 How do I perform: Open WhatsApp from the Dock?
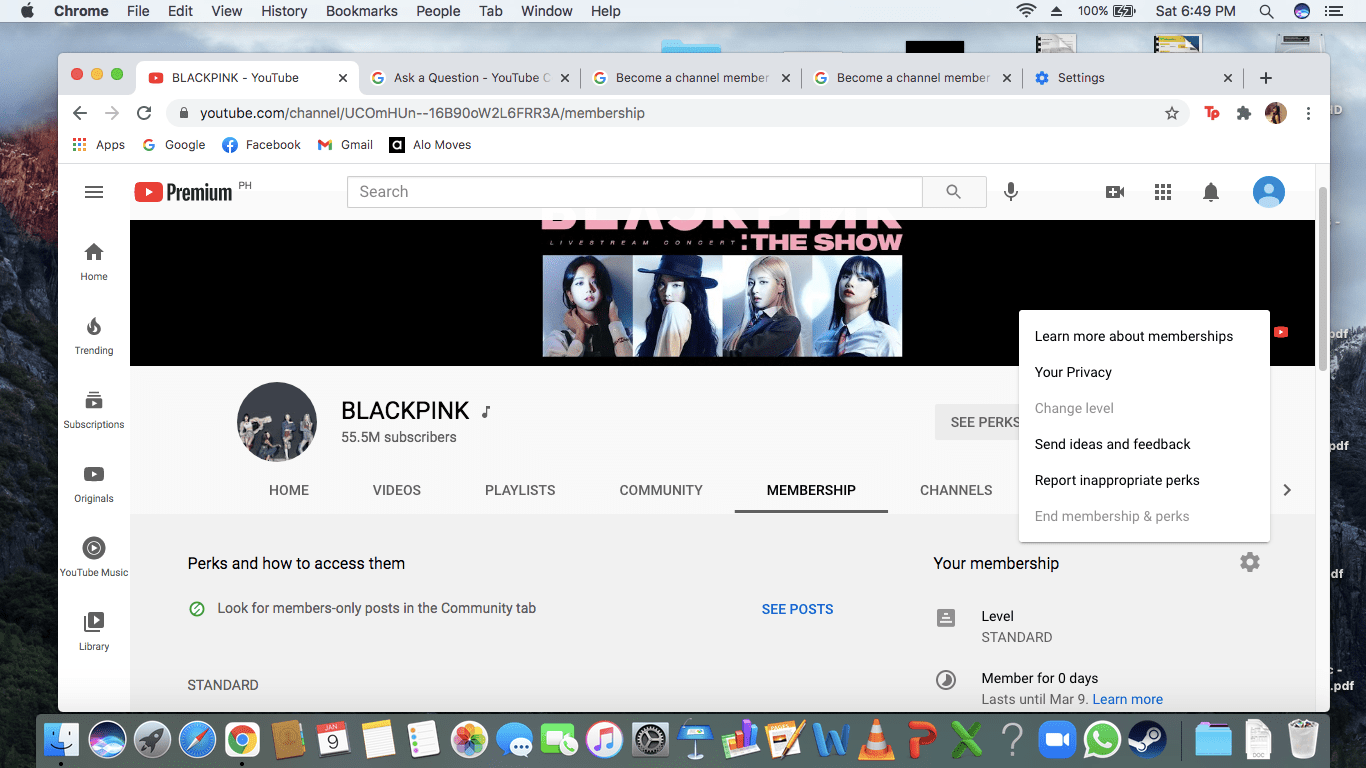pos(1102,741)
